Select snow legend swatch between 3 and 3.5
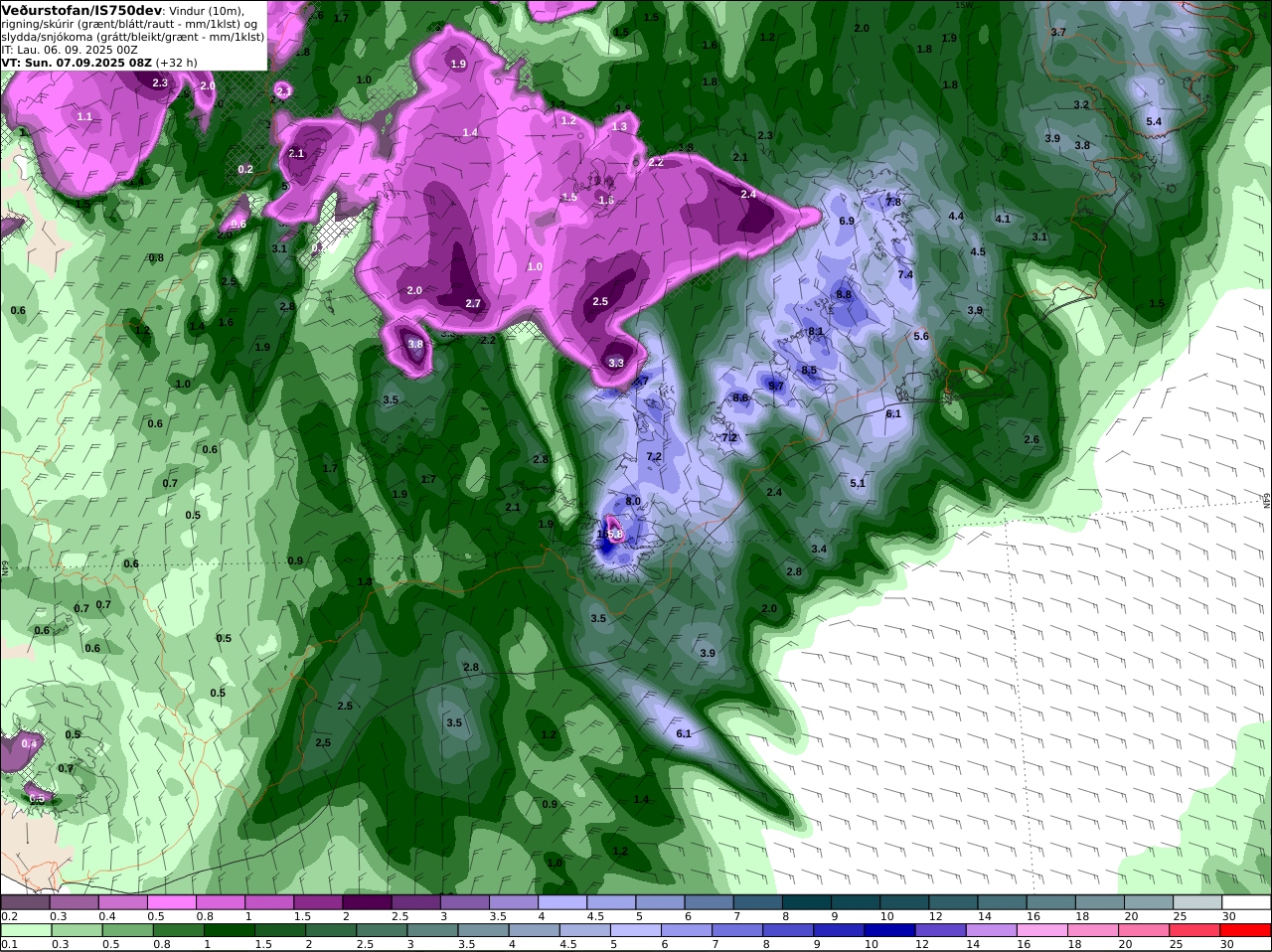Image resolution: width=1272 pixels, height=952 pixels. [x=464, y=902]
